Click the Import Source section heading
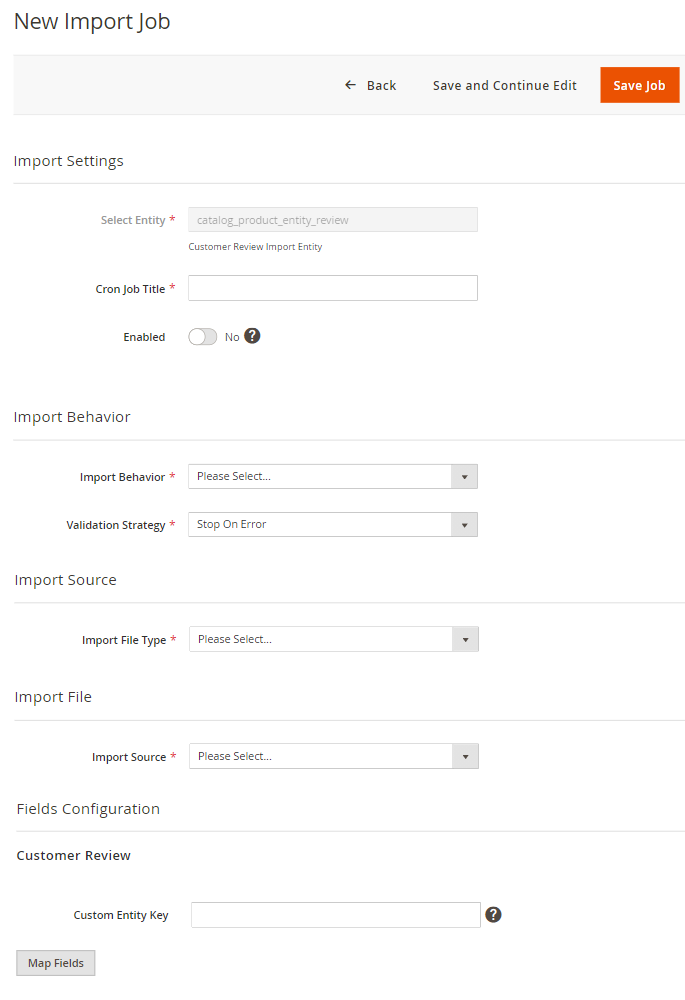685x1000 pixels. pos(65,580)
